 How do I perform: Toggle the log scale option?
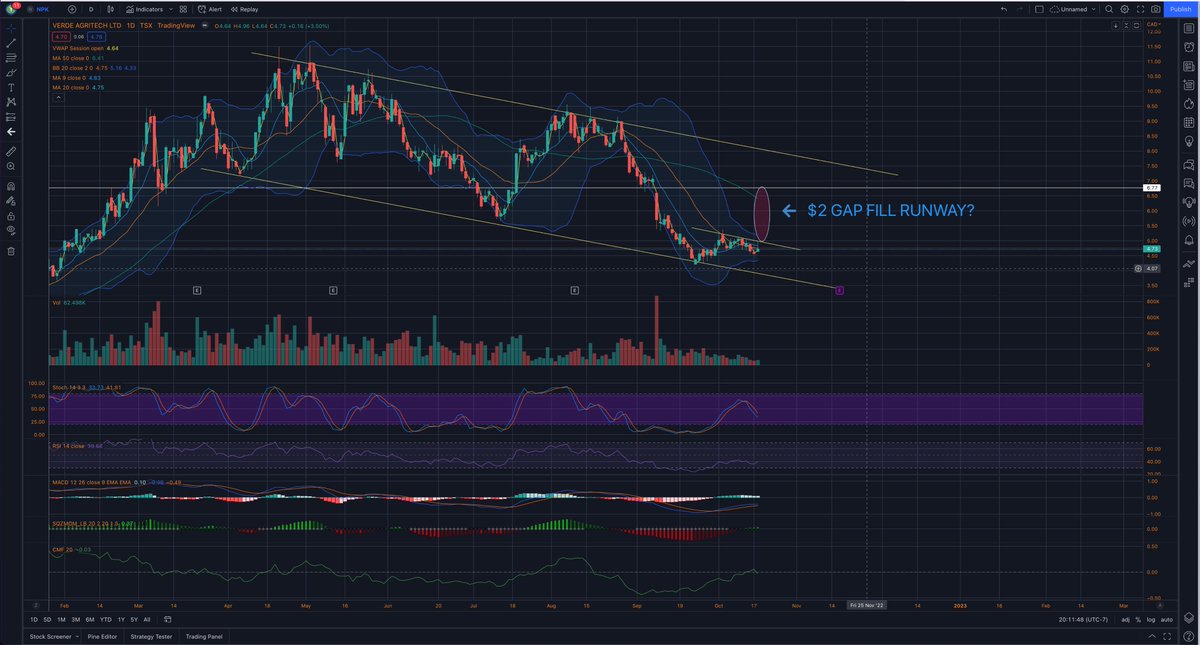point(1151,620)
